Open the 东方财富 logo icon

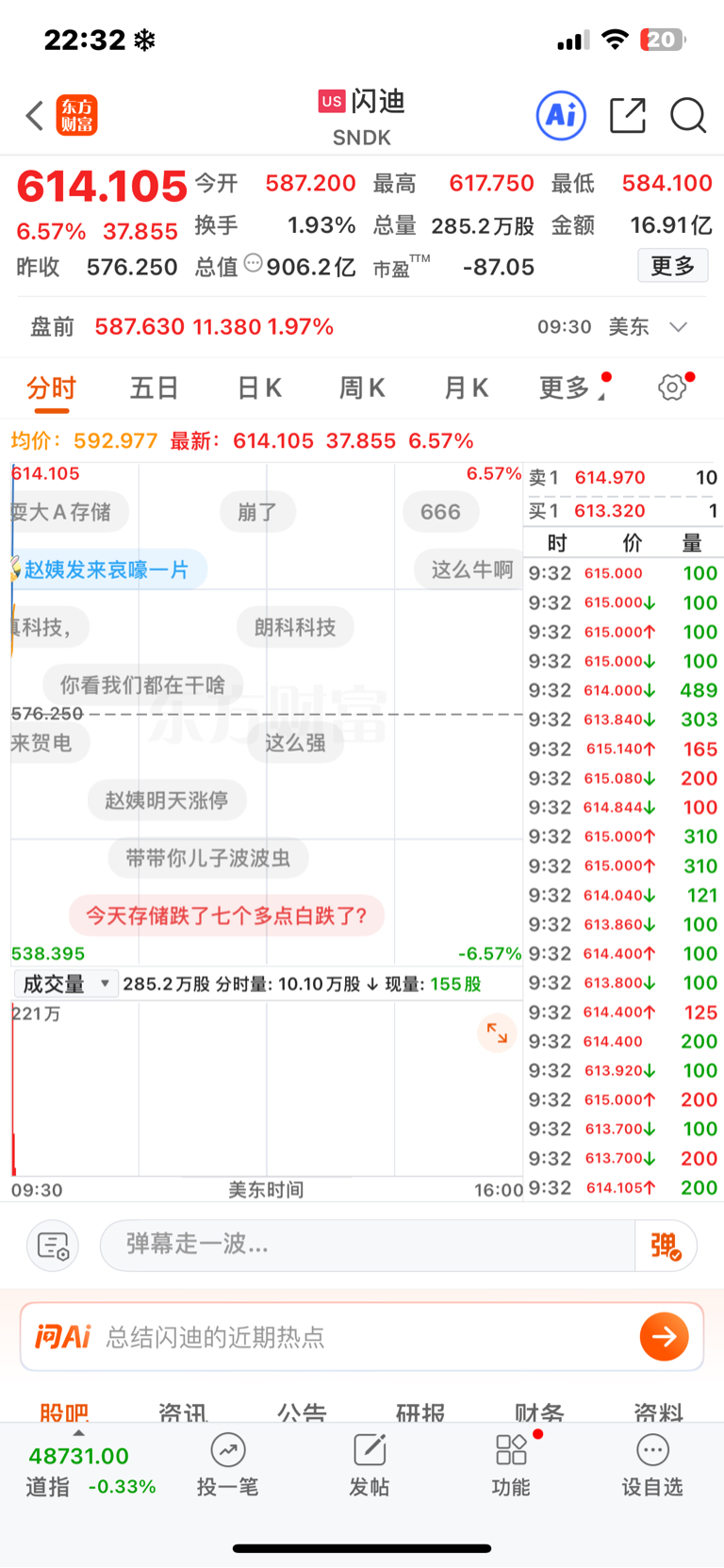[x=76, y=115]
